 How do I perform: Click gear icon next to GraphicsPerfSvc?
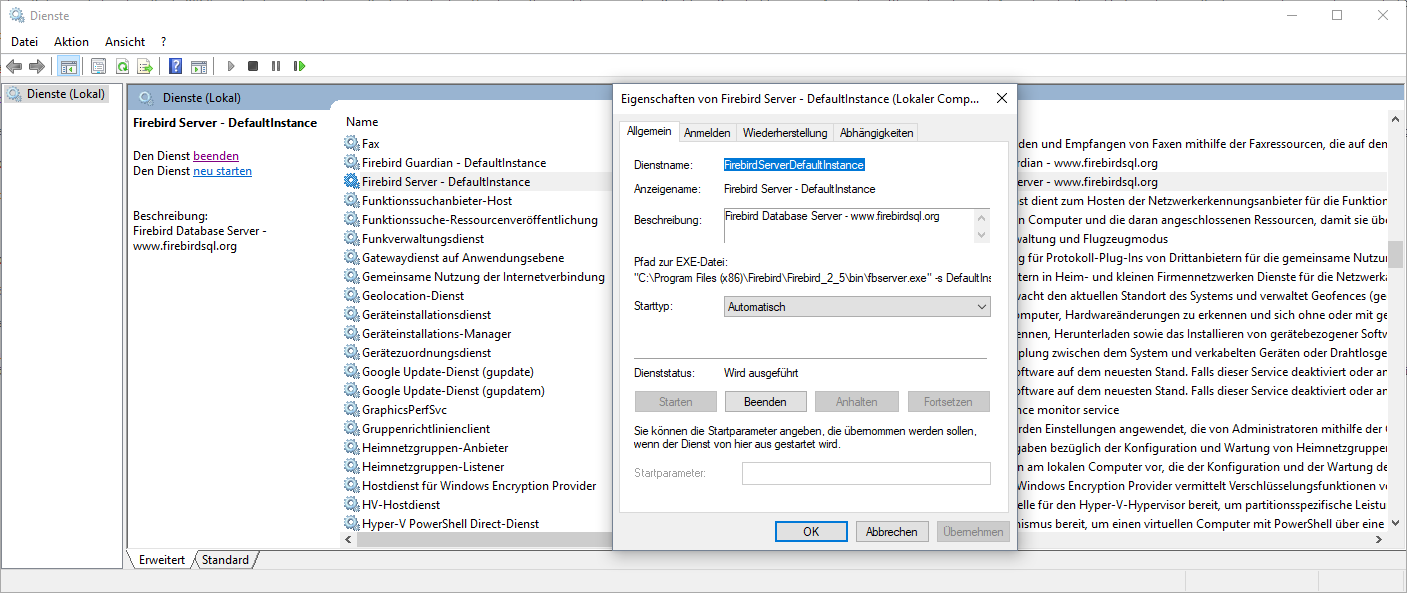[x=351, y=410]
